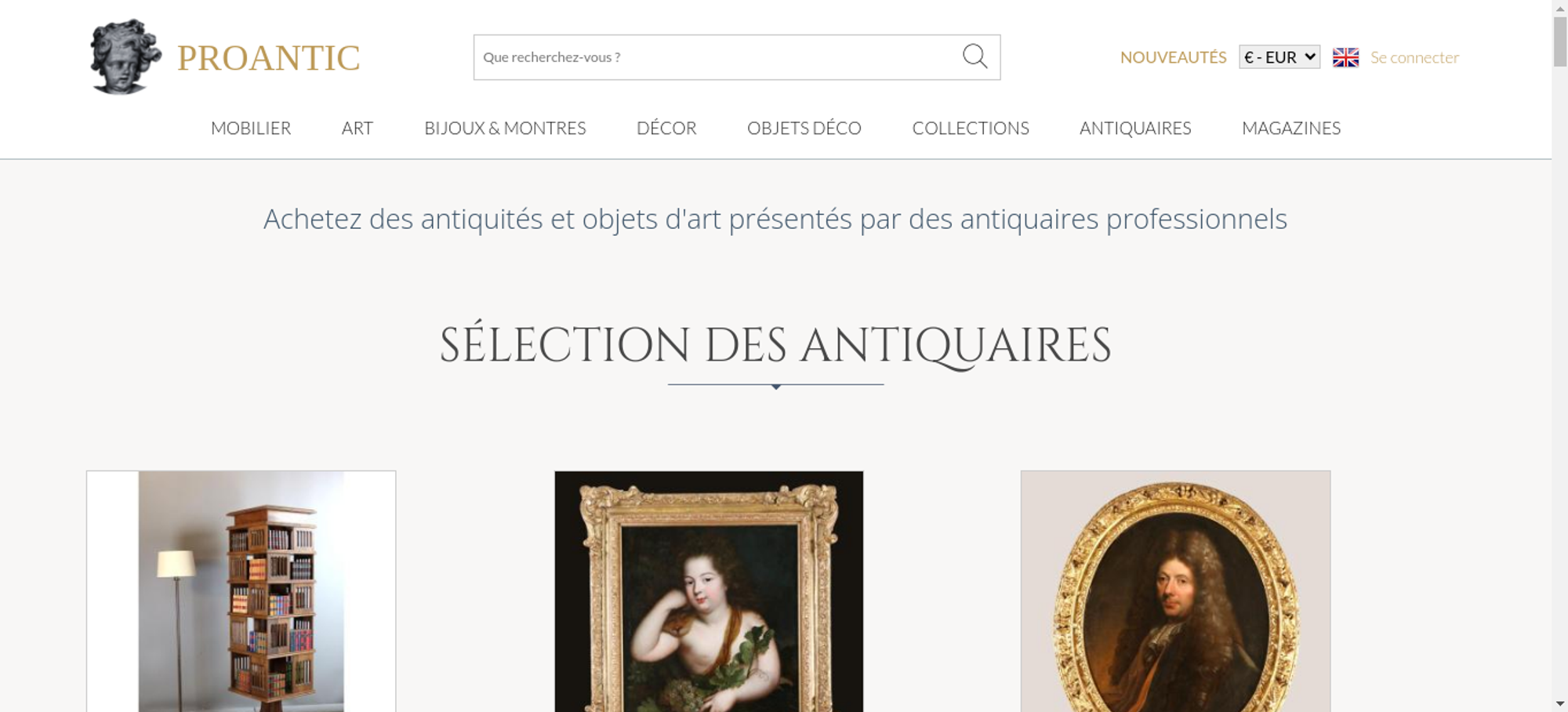Click the Proantic cherub head logo

[x=125, y=57]
